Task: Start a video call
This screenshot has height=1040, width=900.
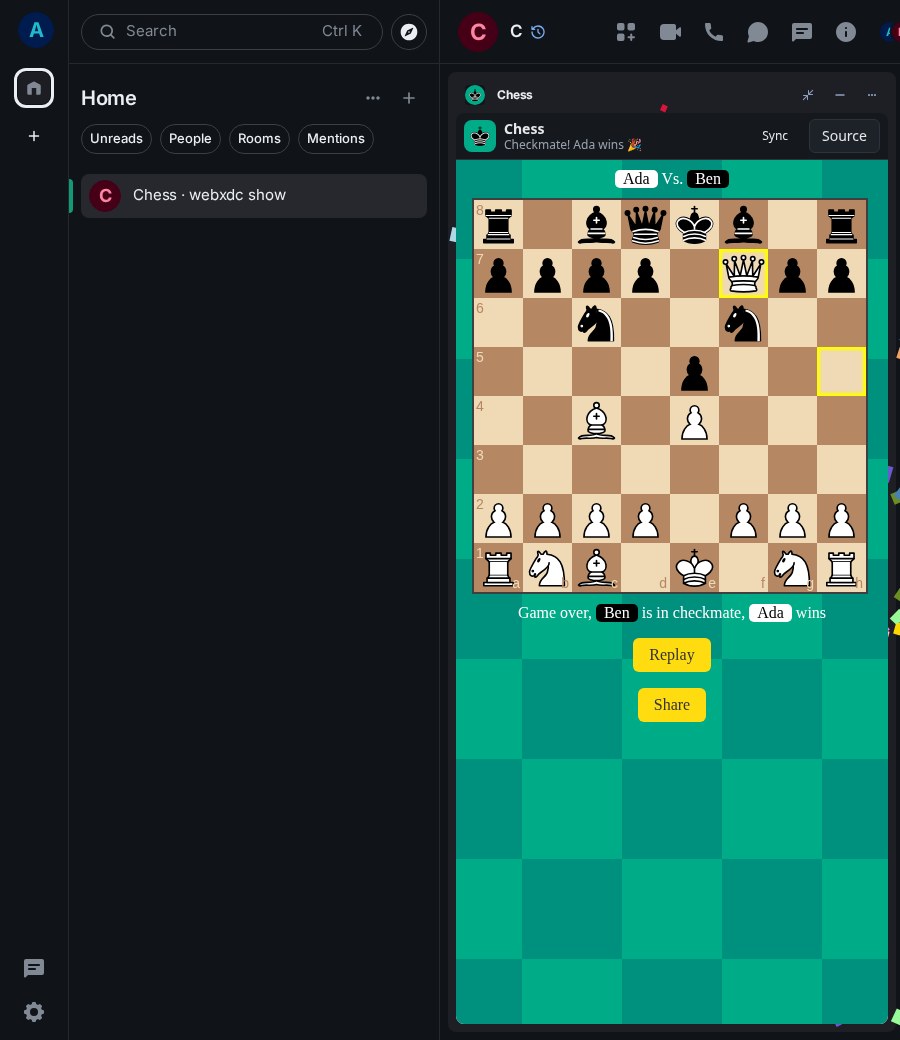Action: (x=670, y=32)
